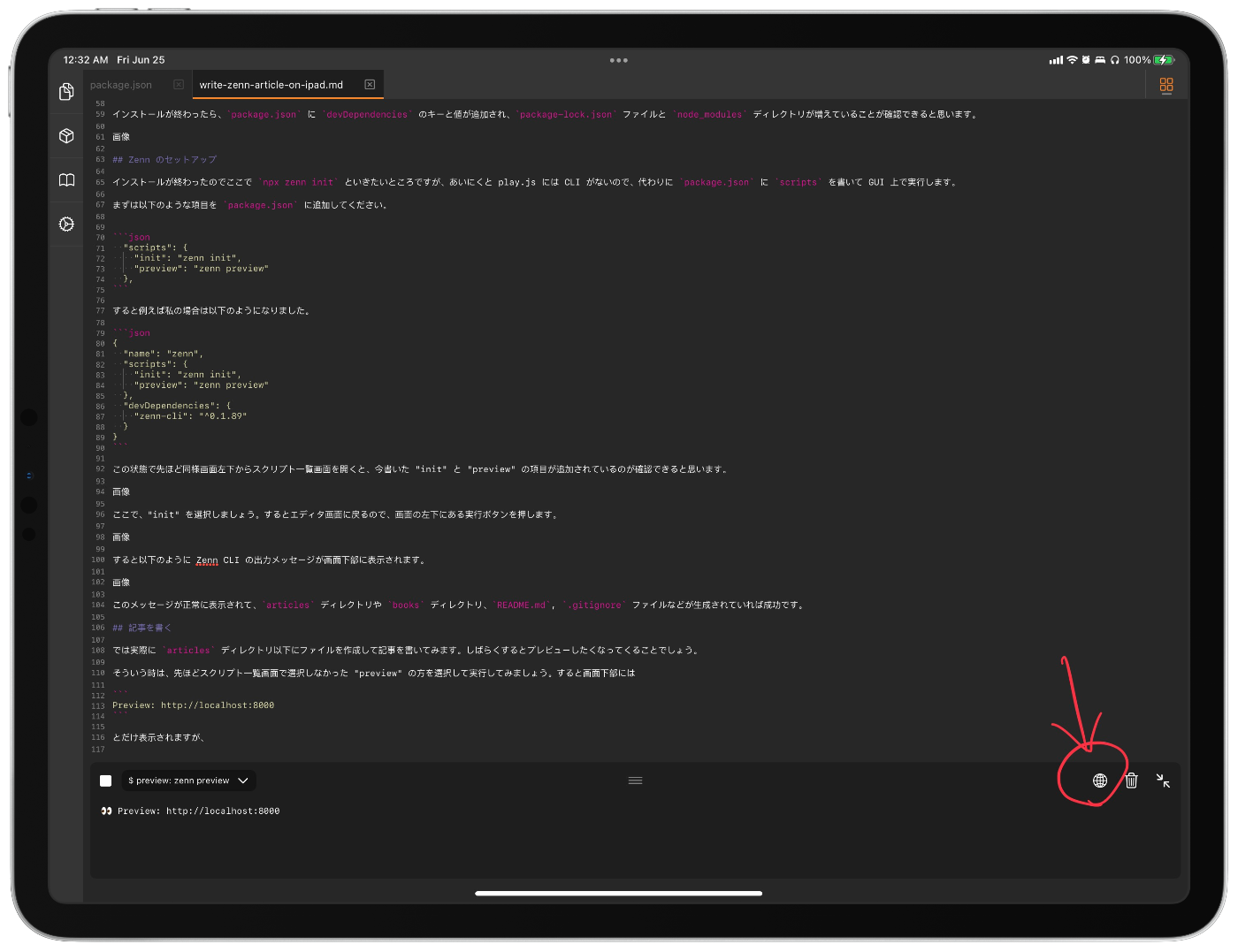Grab the console panel drag handle
The width and height of the screenshot is (1238, 952).
tap(635, 781)
